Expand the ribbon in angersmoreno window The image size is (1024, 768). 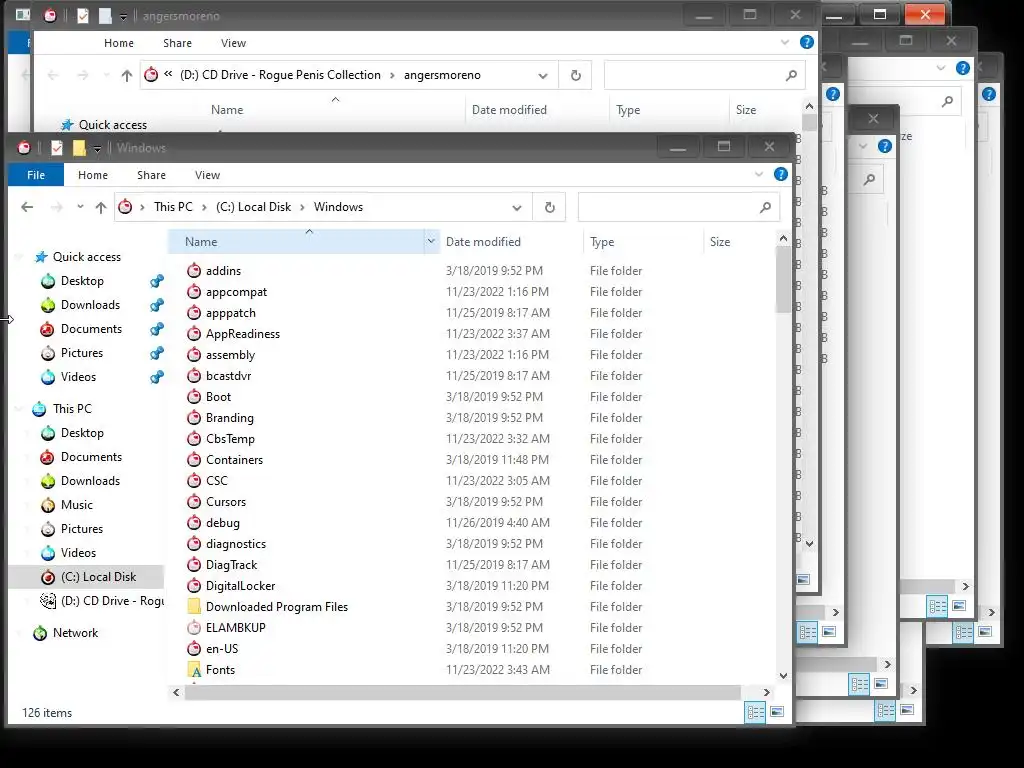785,42
